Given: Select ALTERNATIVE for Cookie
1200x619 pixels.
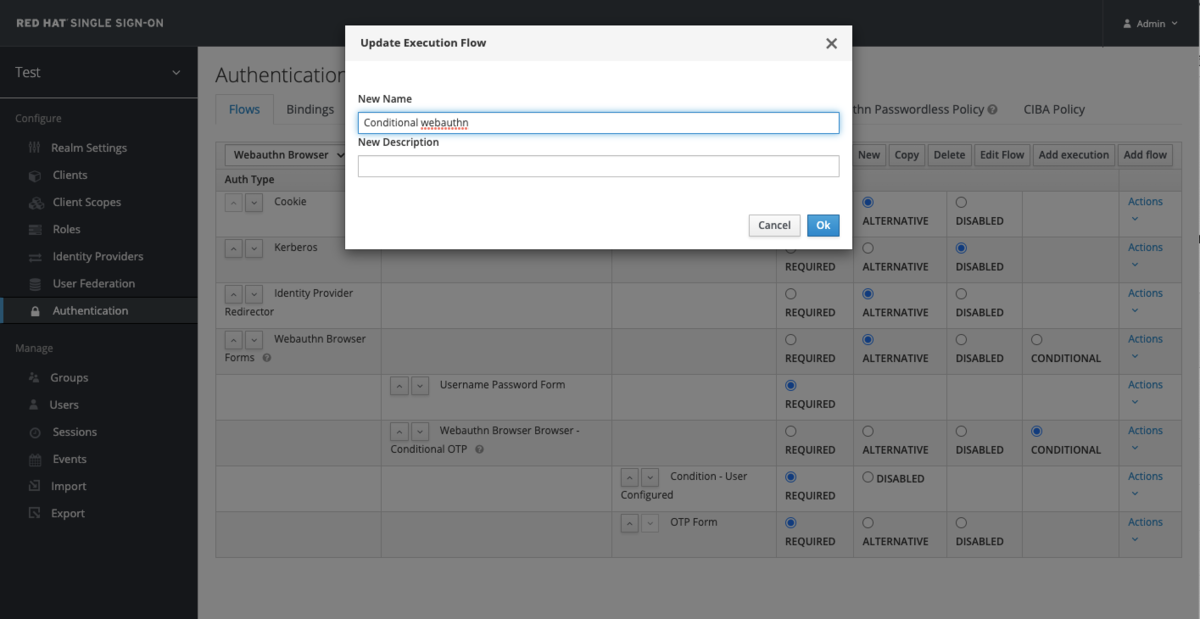Looking at the screenshot, I should (x=868, y=202).
